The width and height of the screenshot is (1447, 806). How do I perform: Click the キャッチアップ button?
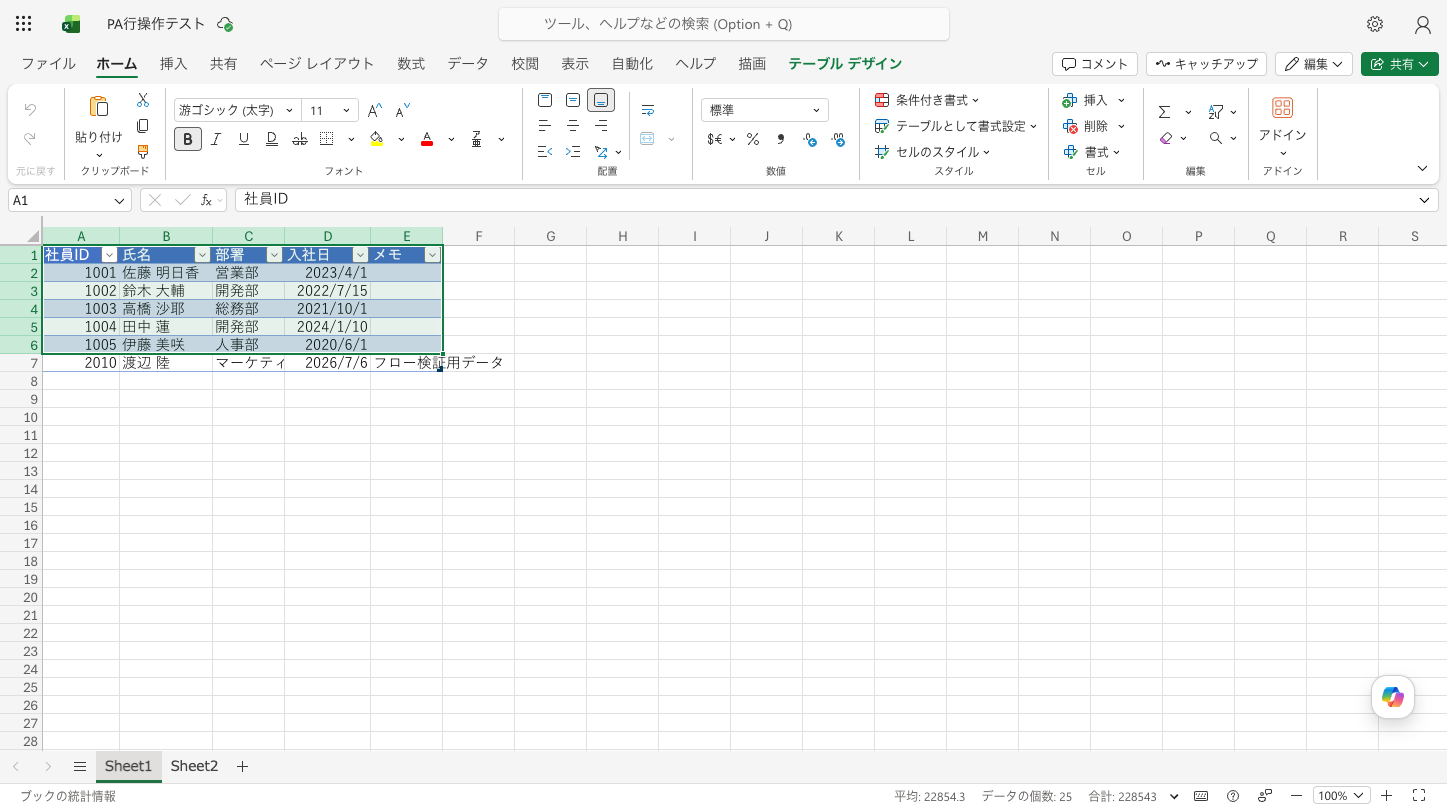click(x=1206, y=64)
